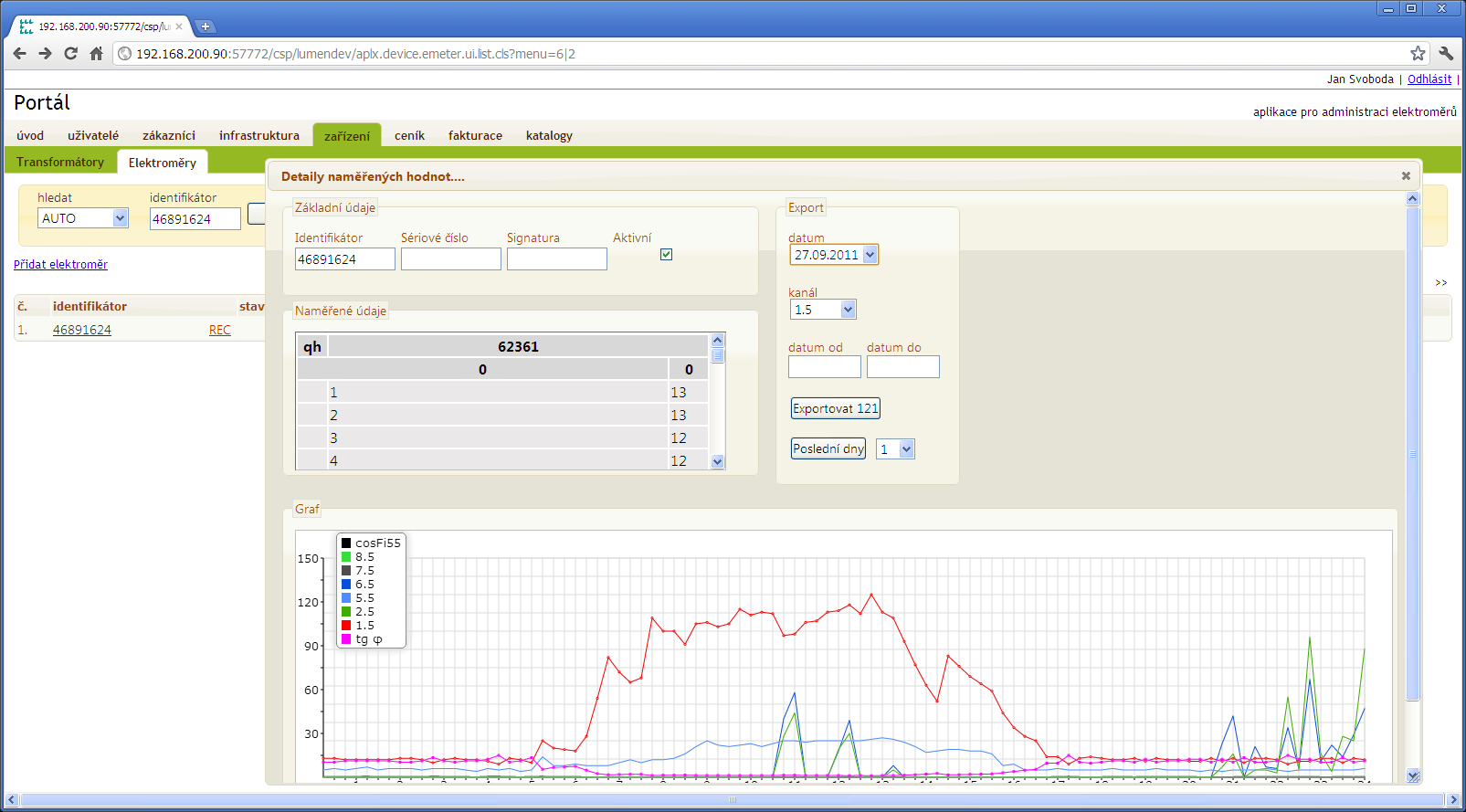Click the dialog scrollbar up arrow
The image size is (1466, 812).
pos(1413,198)
